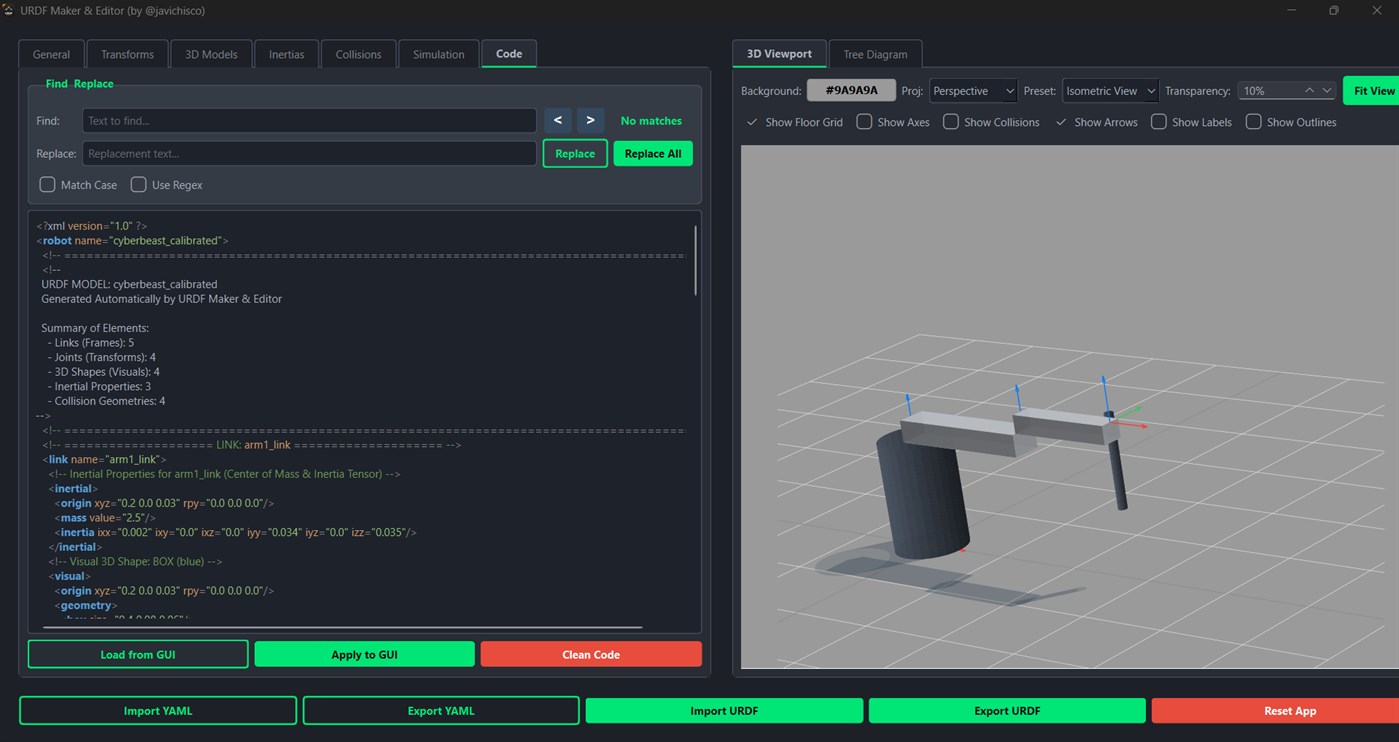The height and width of the screenshot is (742, 1399).
Task: Click the URDF Maker app icon in title bar
Action: click(x=8, y=10)
